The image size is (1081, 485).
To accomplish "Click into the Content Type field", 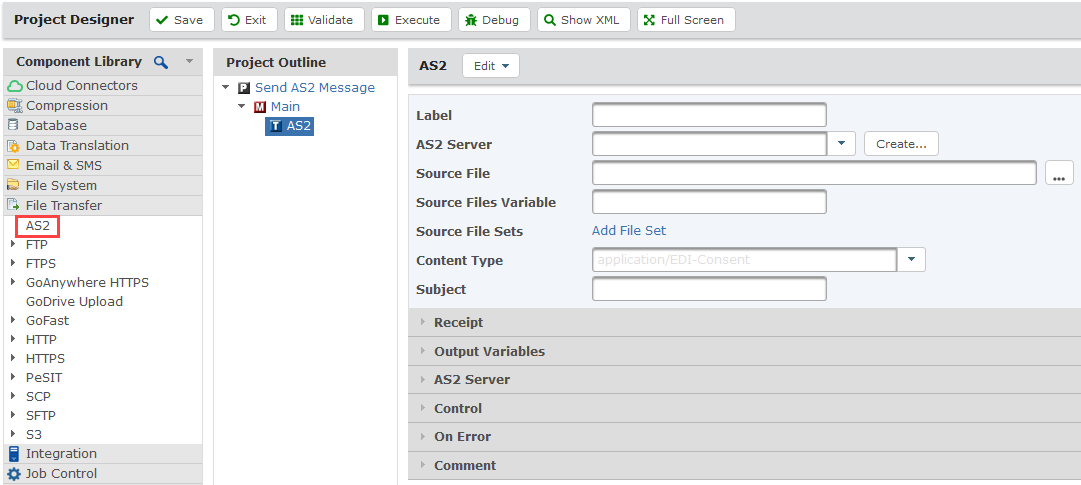I will [x=744, y=260].
